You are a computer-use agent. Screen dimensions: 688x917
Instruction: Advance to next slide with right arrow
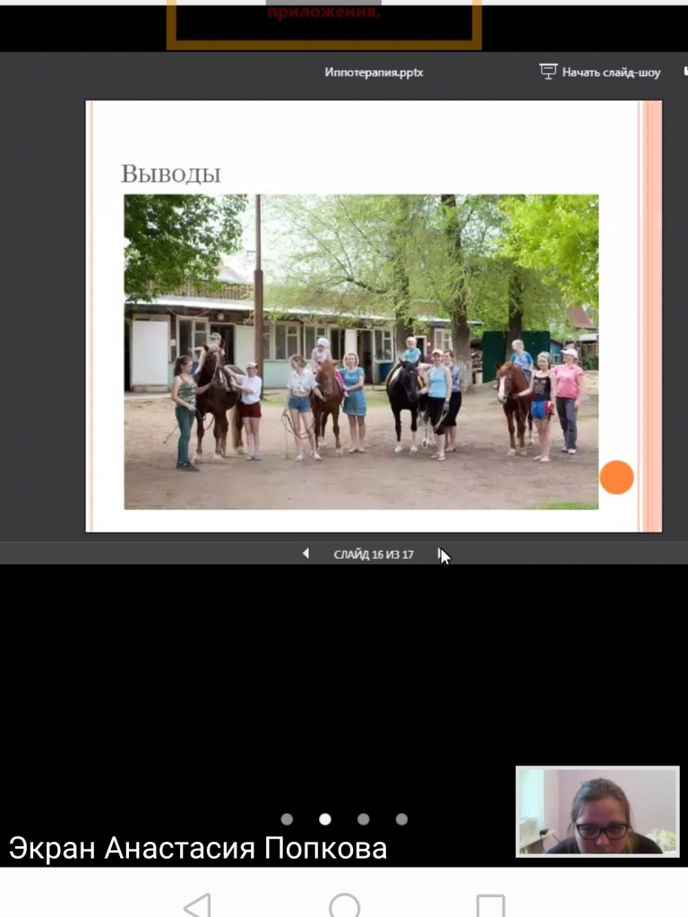[440, 553]
